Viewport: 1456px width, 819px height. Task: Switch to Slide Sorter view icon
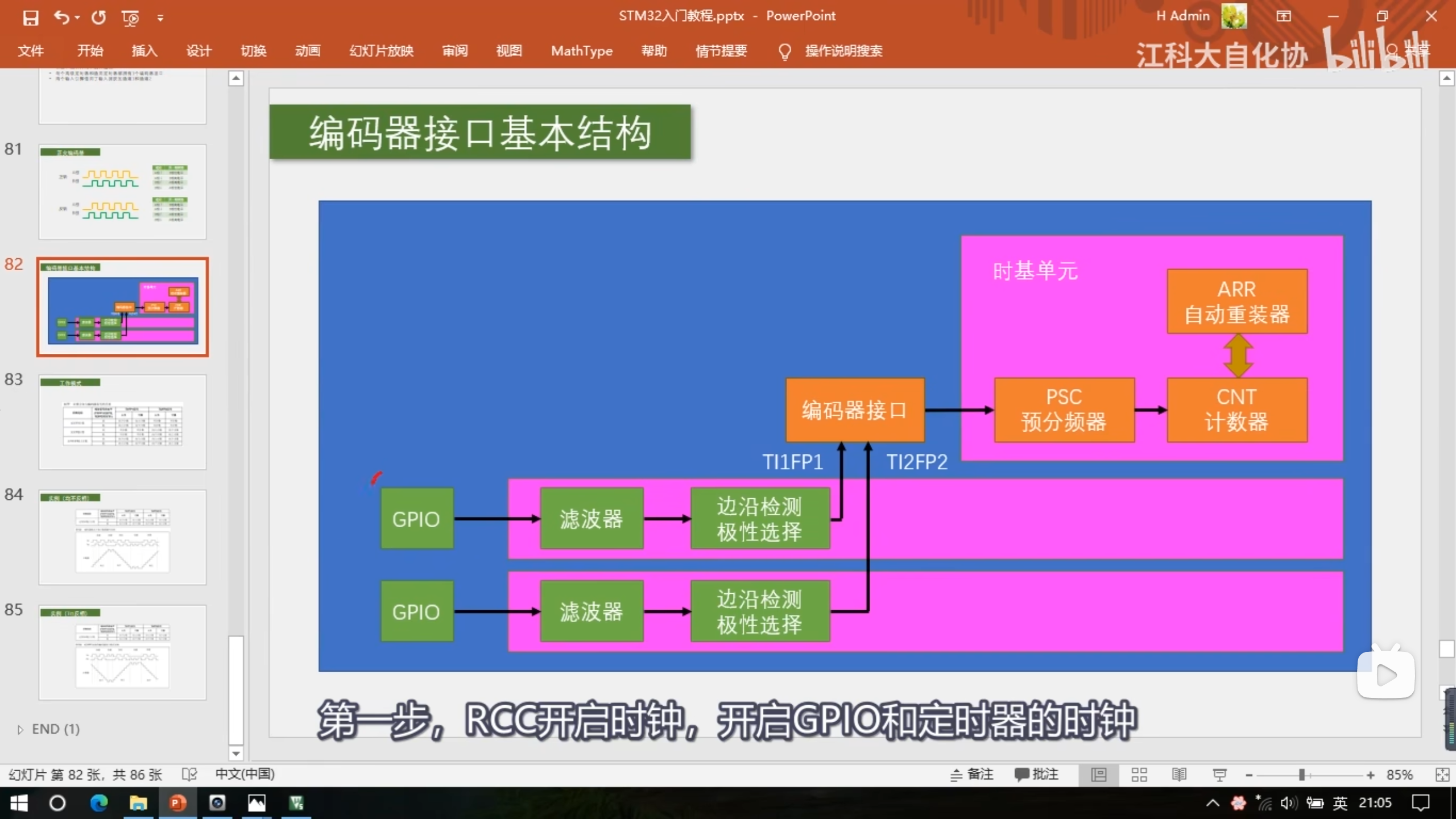1139,775
